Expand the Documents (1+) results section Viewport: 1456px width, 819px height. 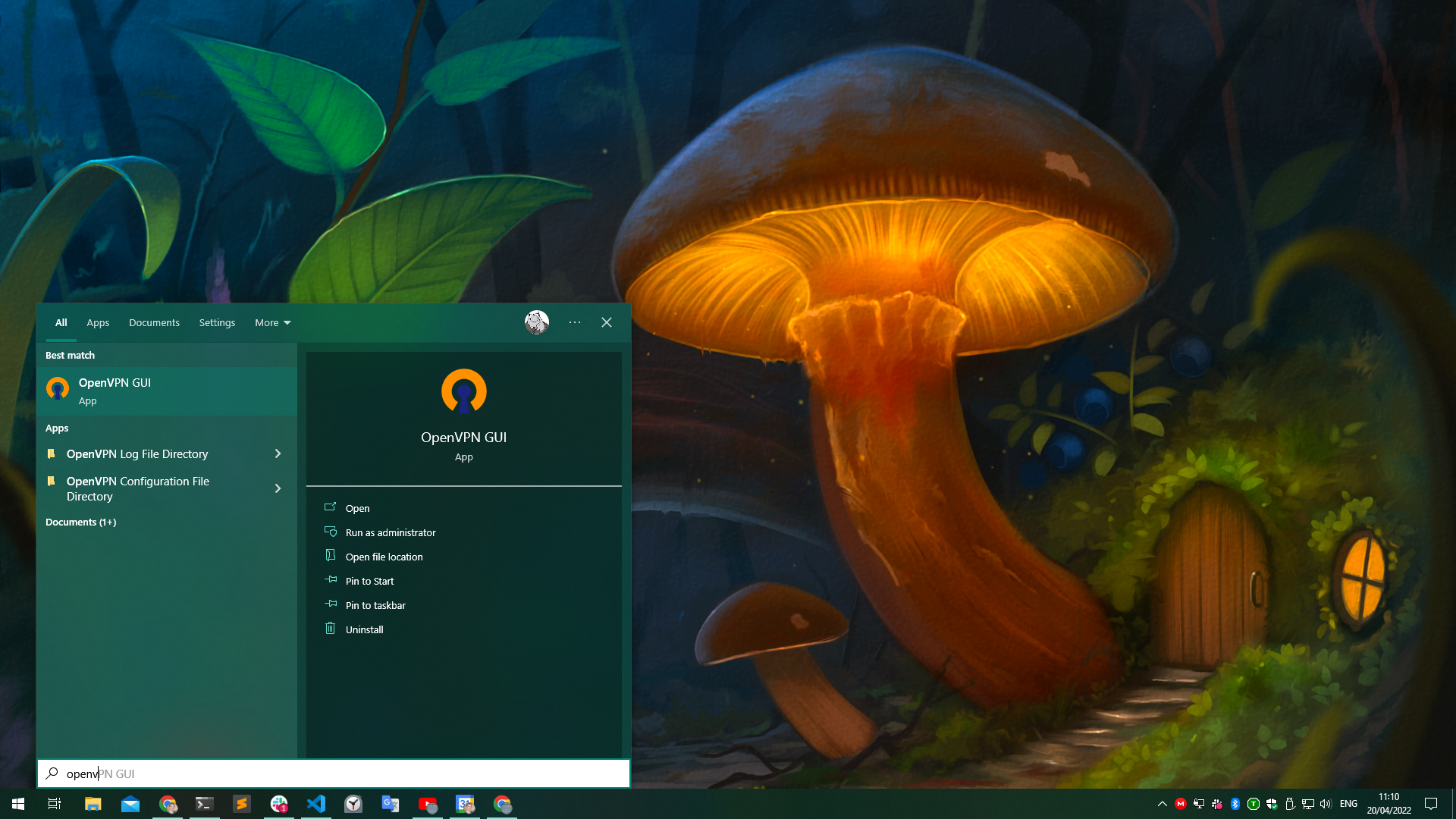pyautogui.click(x=80, y=522)
